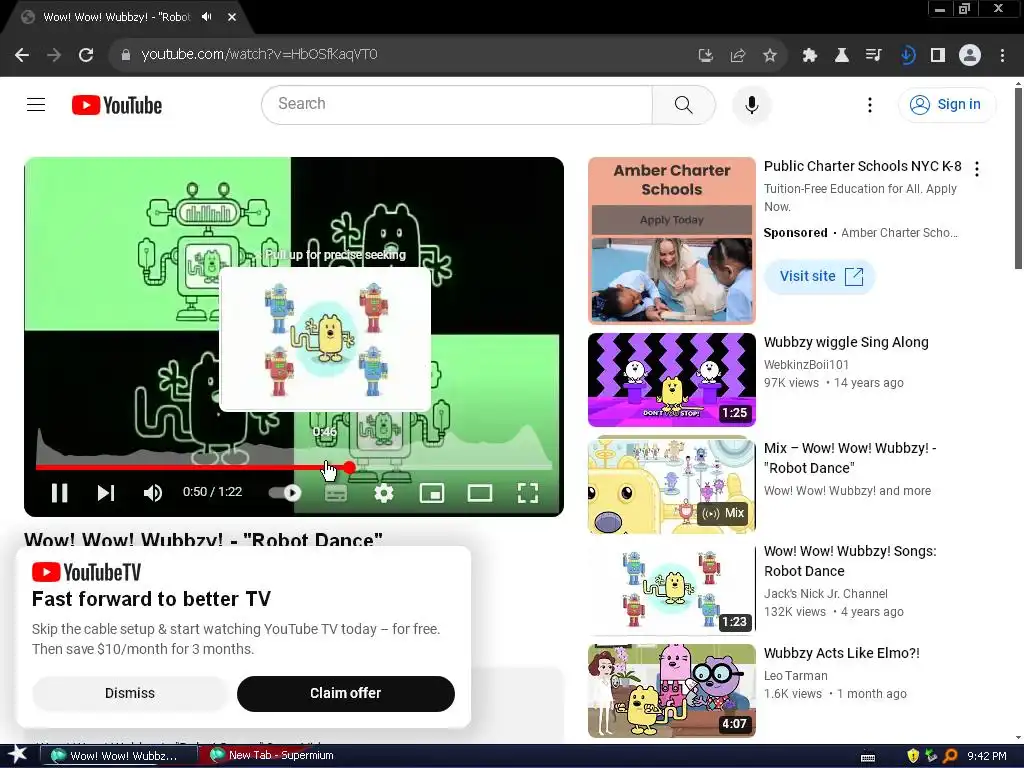Viewport: 1024px width, 768px height.
Task: Open the downloads toolbar icon
Action: 907,55
